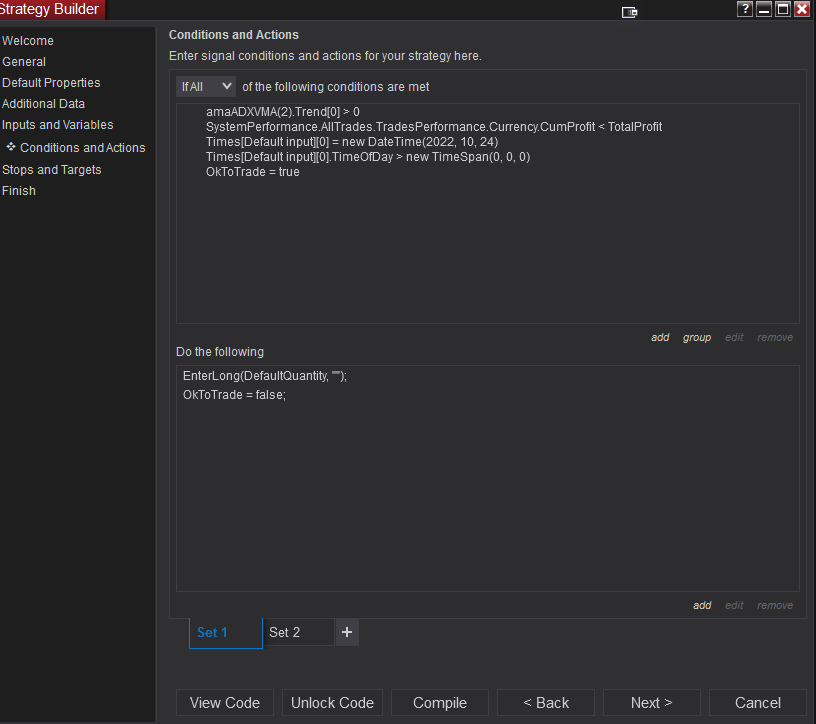Switch to the Set 2 tab
The image size is (816, 724).
point(299,632)
